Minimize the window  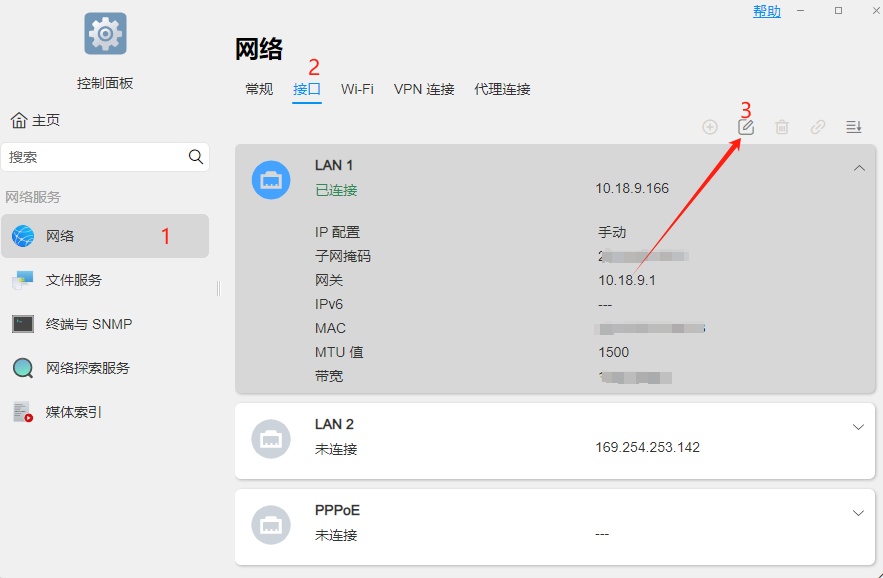800,11
